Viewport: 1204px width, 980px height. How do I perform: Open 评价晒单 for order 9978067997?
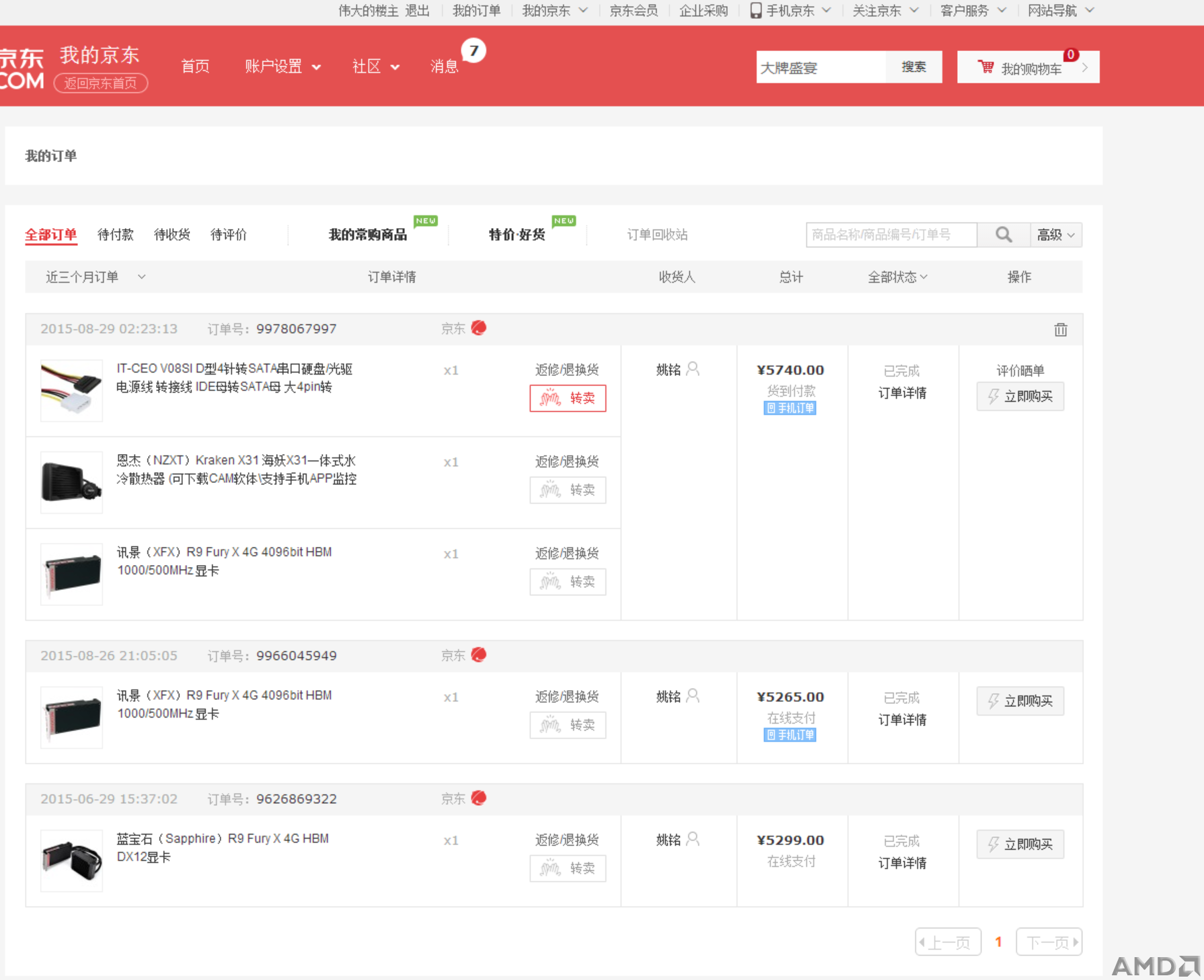coord(1020,371)
